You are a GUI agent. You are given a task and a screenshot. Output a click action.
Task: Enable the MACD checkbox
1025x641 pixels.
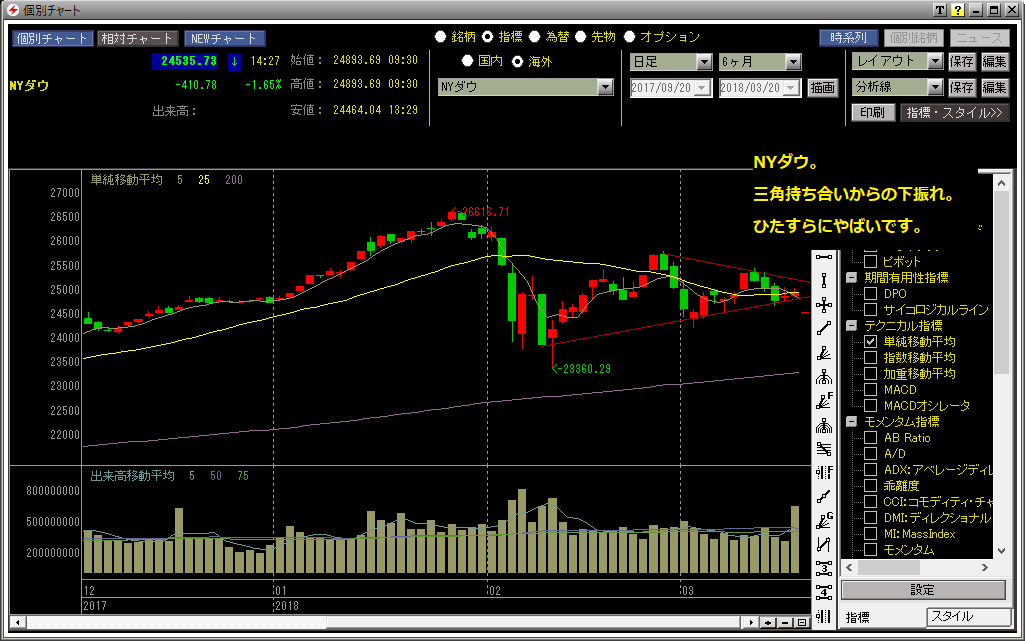(871, 389)
